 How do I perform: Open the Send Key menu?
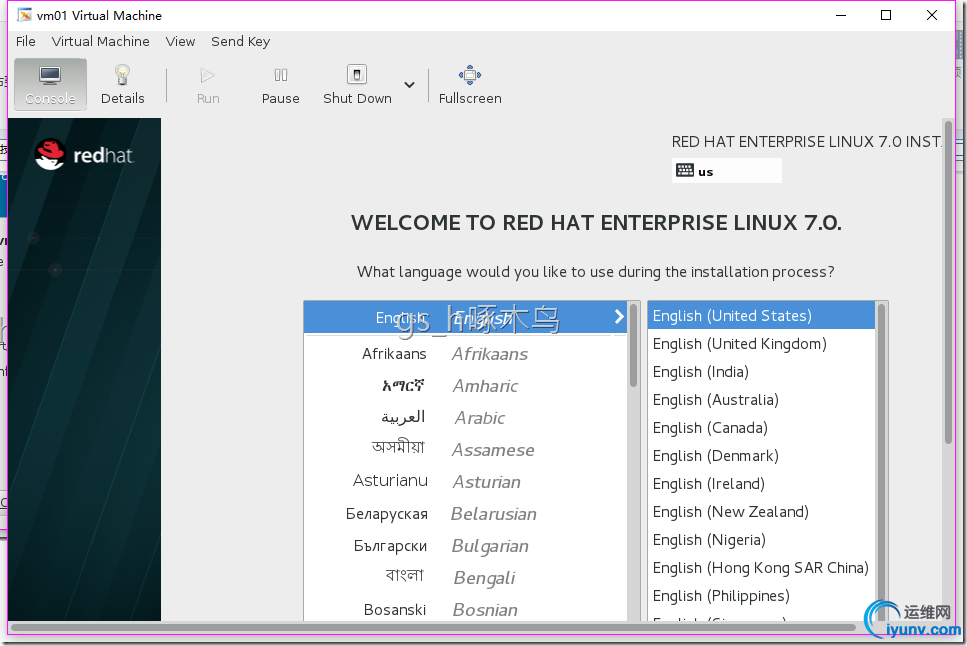[x=240, y=41]
